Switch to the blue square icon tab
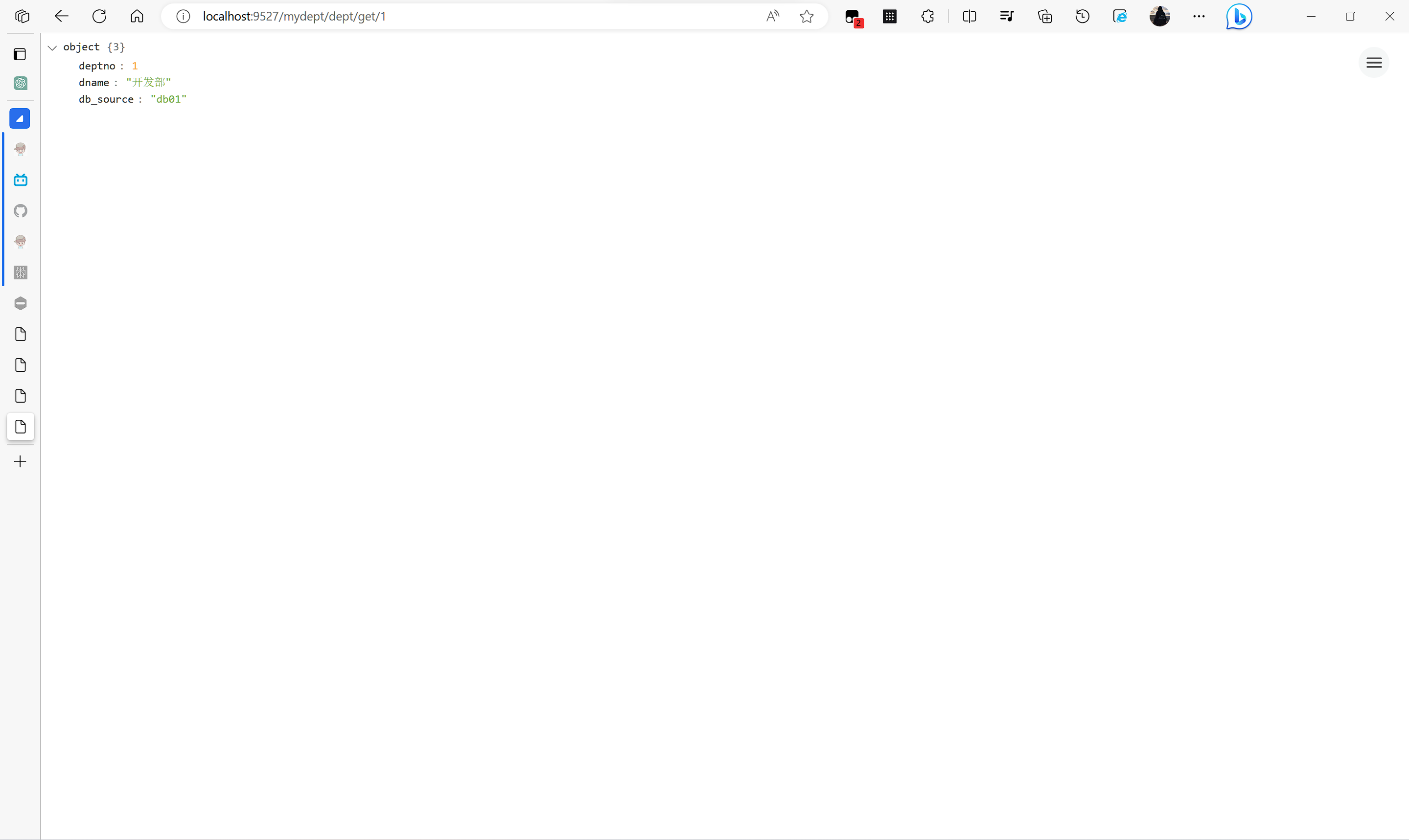 [x=20, y=118]
